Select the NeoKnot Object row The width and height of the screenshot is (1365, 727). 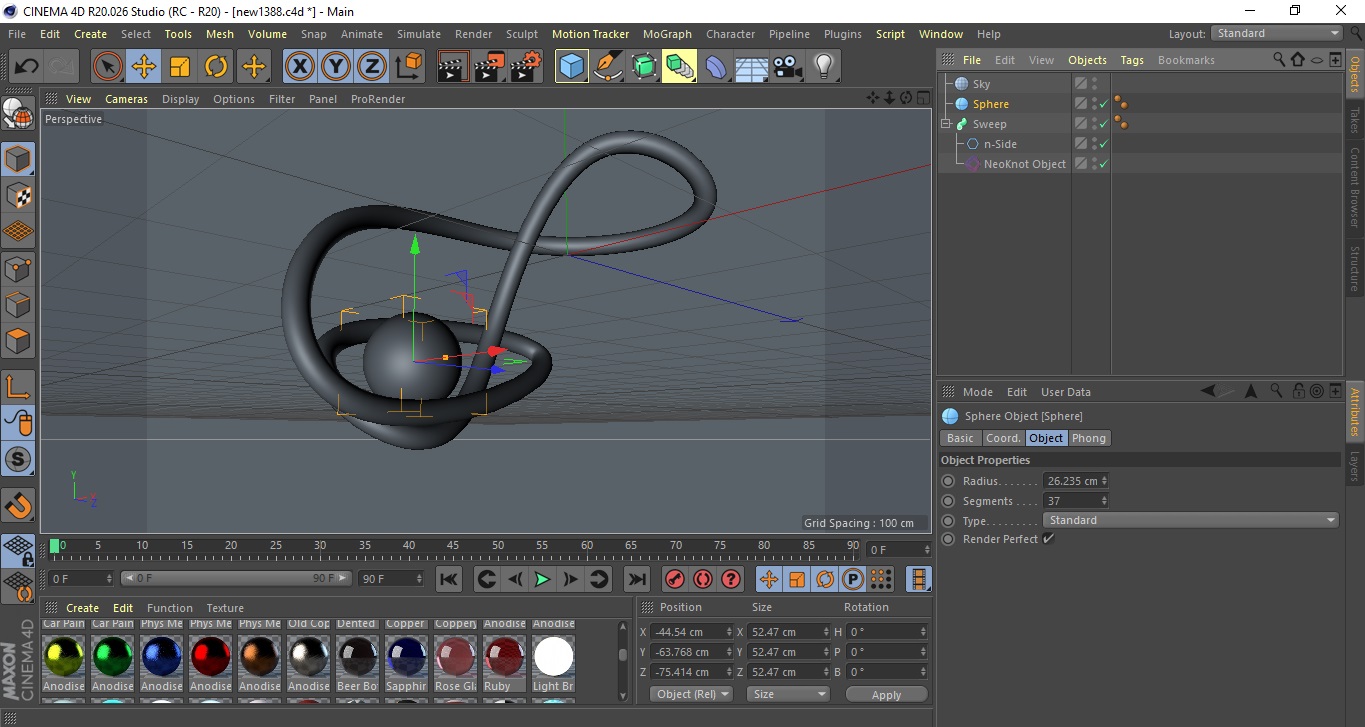(1024, 164)
